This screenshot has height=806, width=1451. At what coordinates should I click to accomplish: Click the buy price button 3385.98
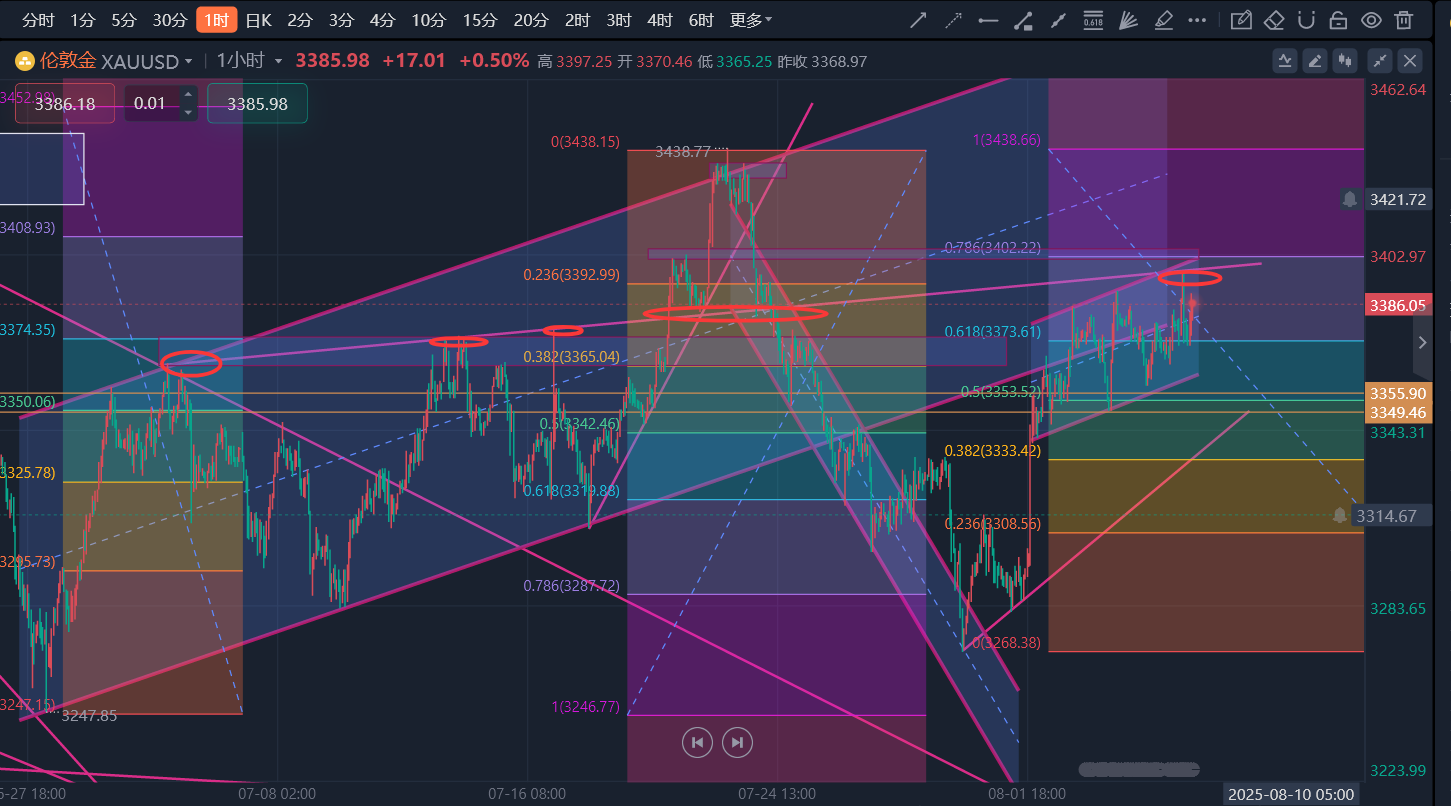tap(257, 103)
